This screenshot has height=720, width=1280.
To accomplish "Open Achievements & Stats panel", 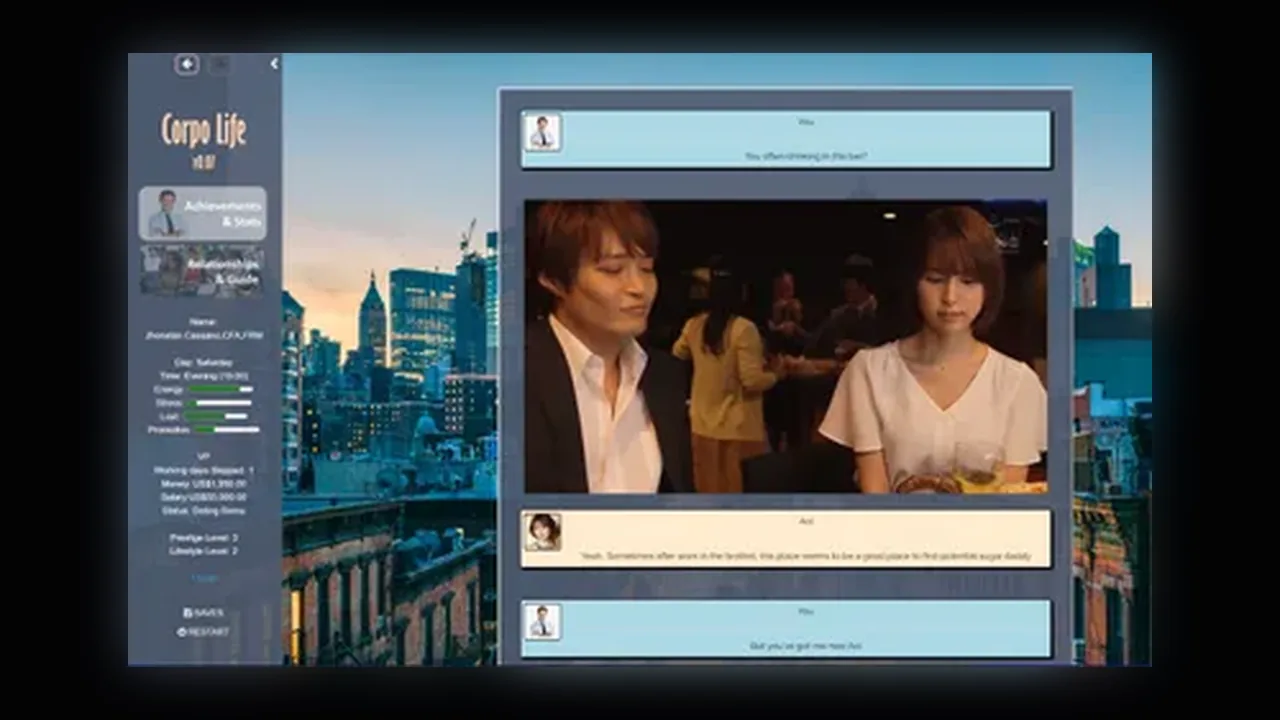I will click(203, 213).
